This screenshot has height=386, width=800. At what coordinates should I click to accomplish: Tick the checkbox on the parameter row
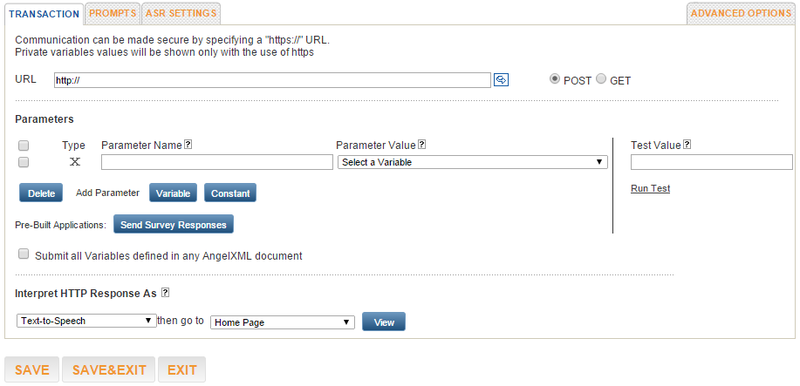tap(23, 162)
